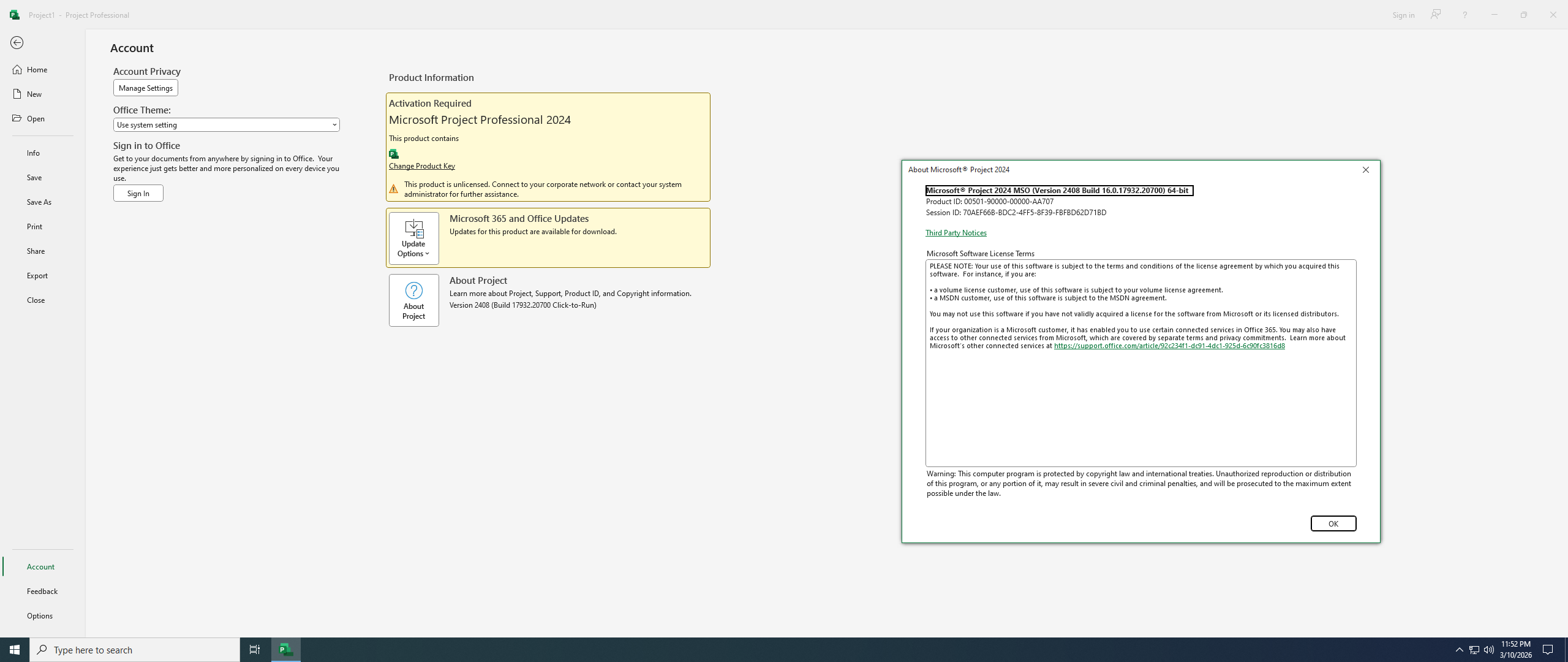Open the Third Party Notices link

(956, 233)
